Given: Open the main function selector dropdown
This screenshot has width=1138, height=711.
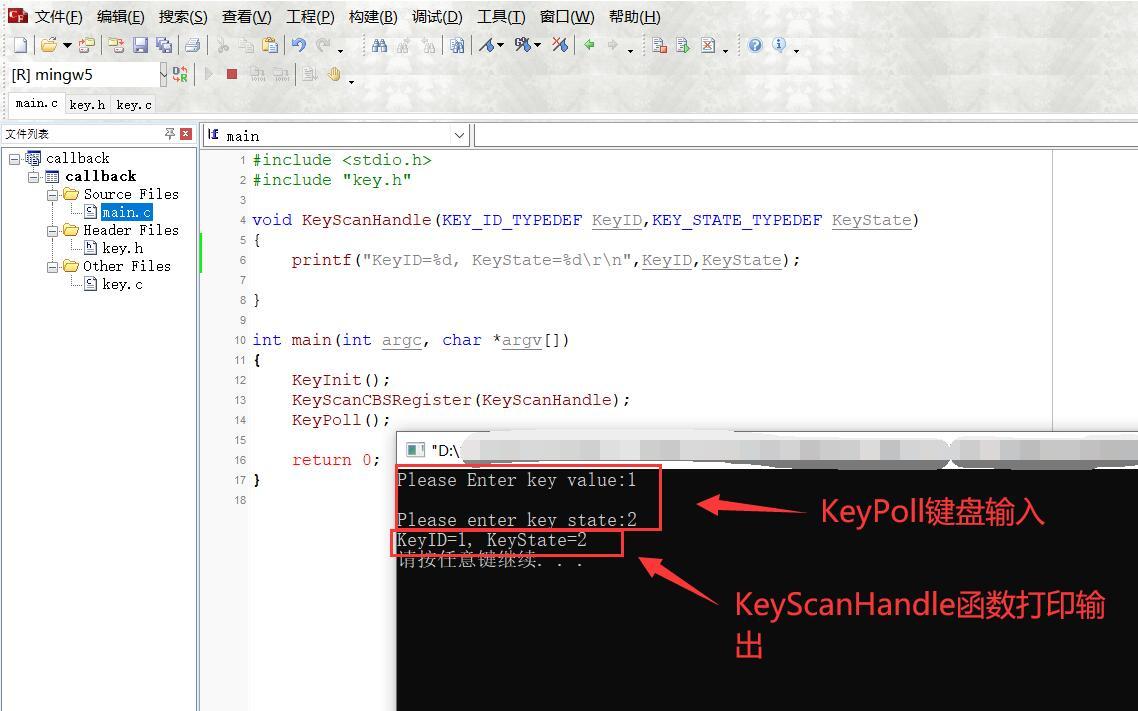Looking at the screenshot, I should 459,136.
